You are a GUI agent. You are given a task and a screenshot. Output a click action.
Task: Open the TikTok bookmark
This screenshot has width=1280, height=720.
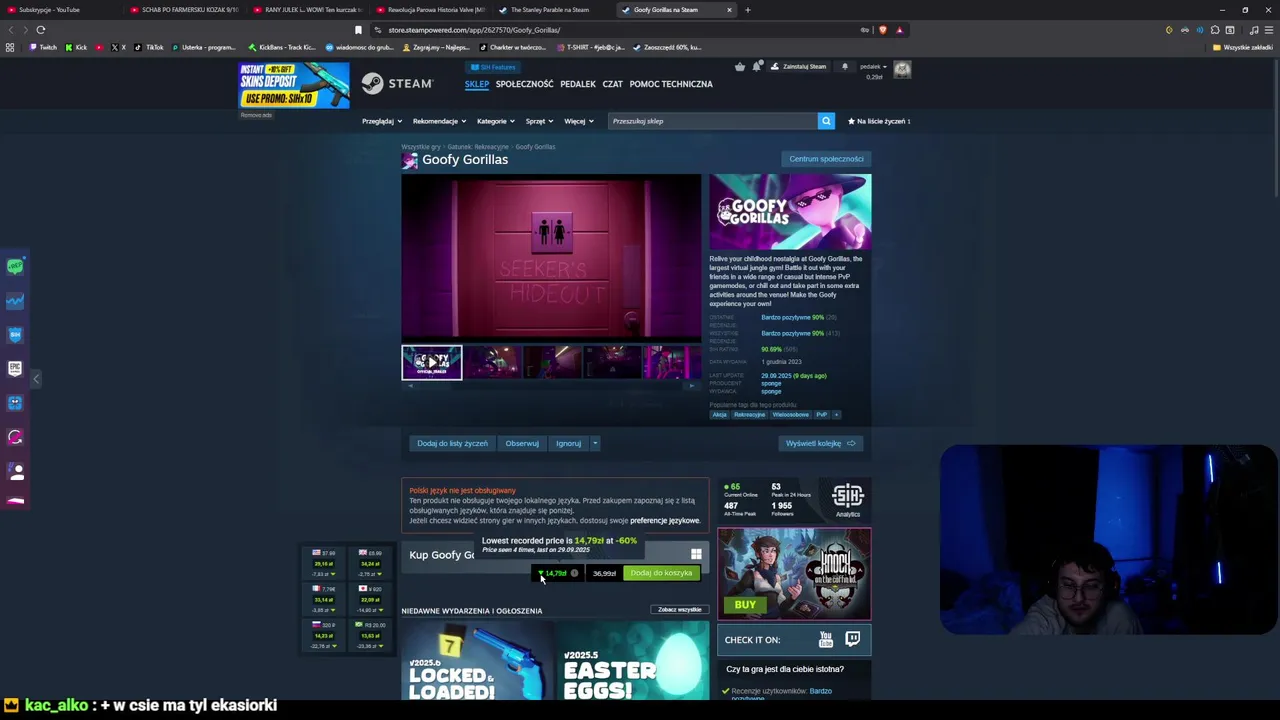point(150,47)
